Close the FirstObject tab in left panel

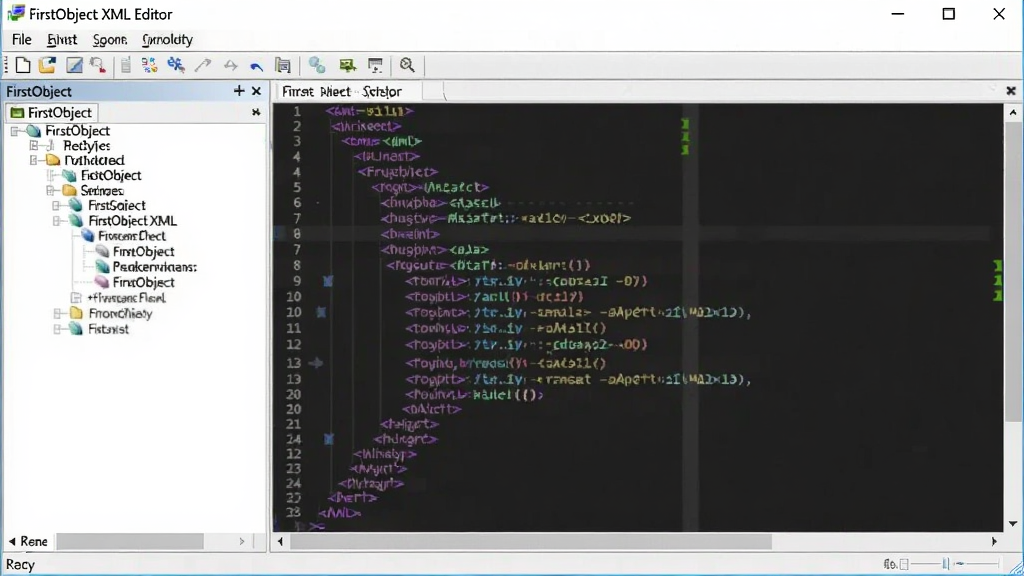pyautogui.click(x=256, y=112)
